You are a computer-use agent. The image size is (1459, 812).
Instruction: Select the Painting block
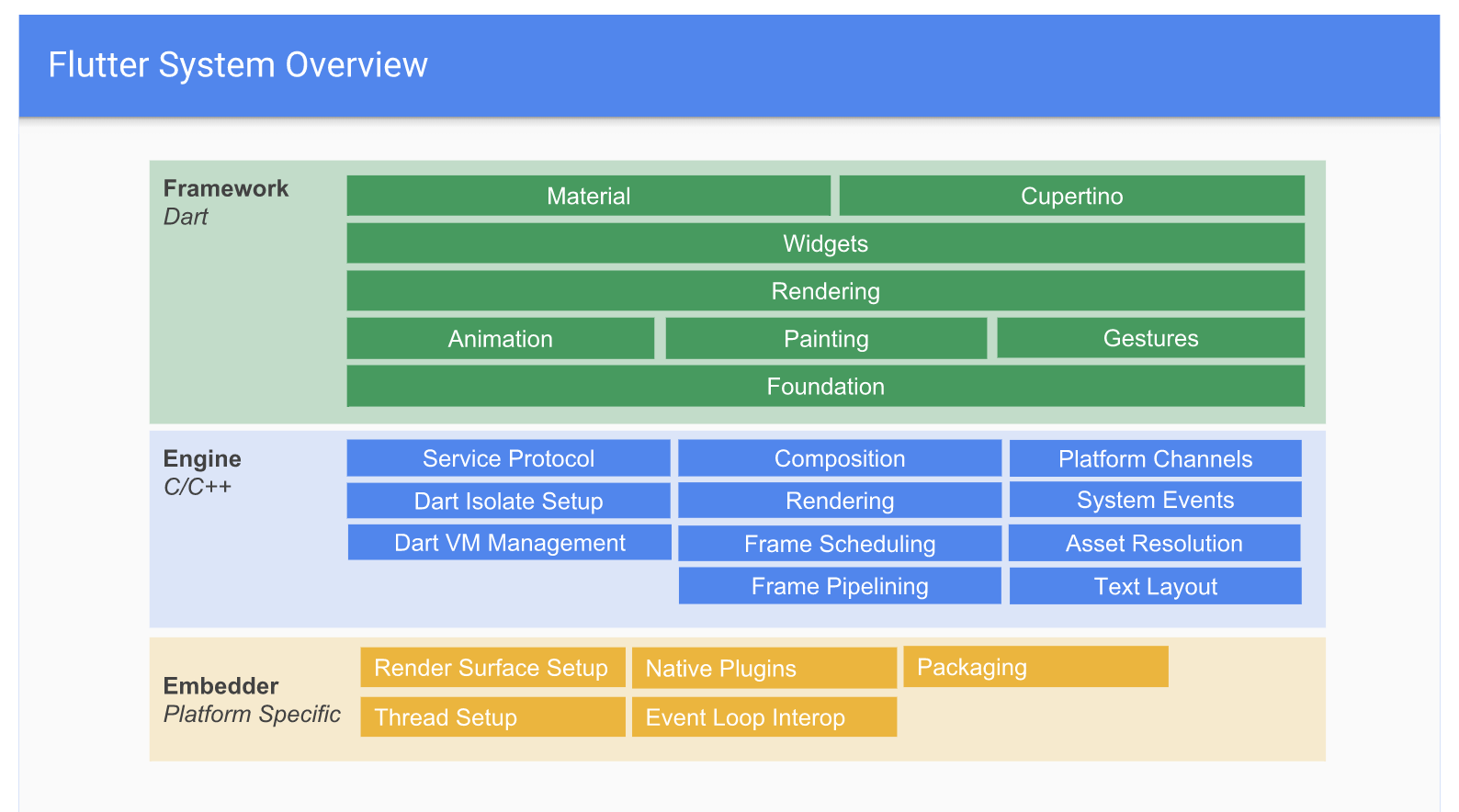coord(826,339)
